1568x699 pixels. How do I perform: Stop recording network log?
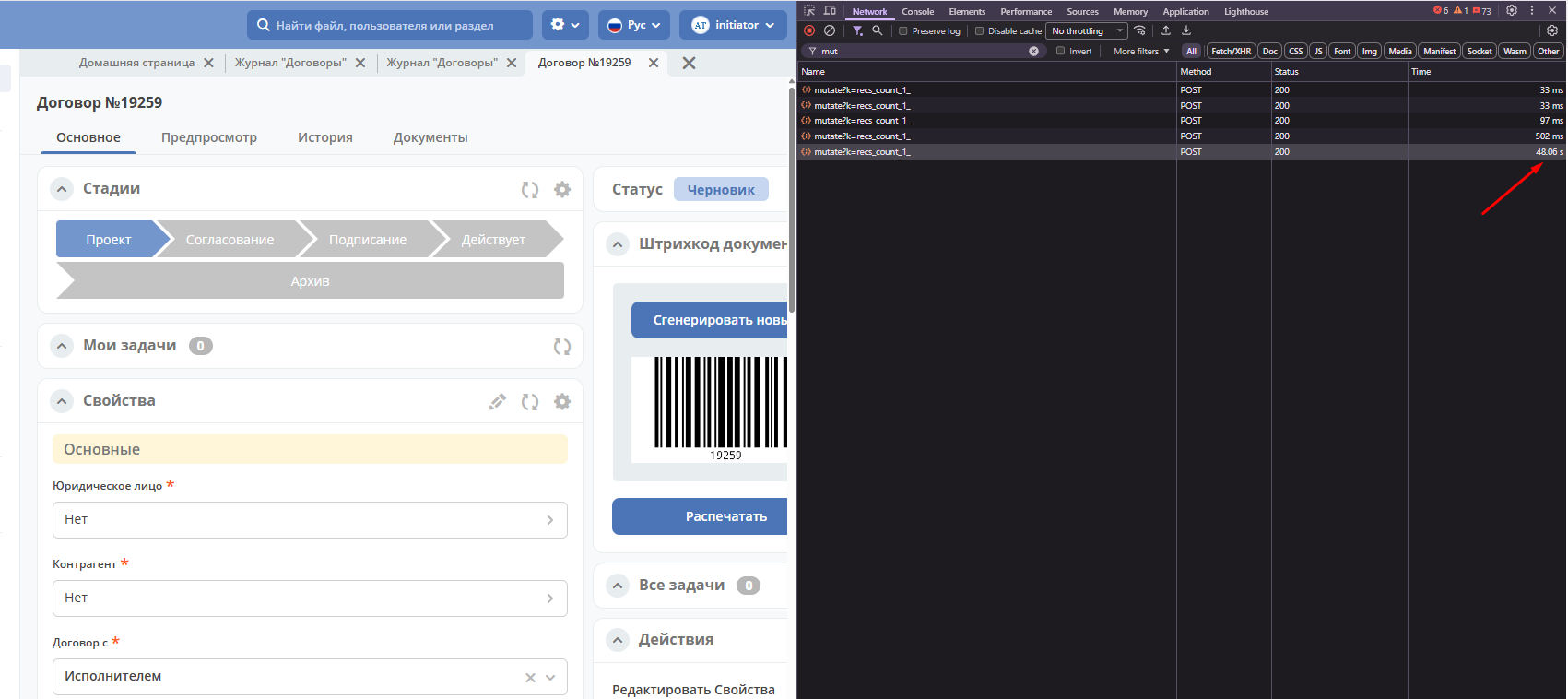click(809, 30)
